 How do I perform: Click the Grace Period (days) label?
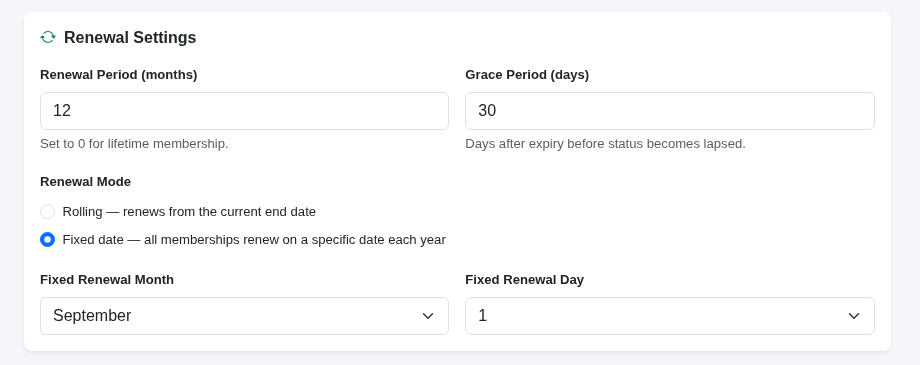527,75
